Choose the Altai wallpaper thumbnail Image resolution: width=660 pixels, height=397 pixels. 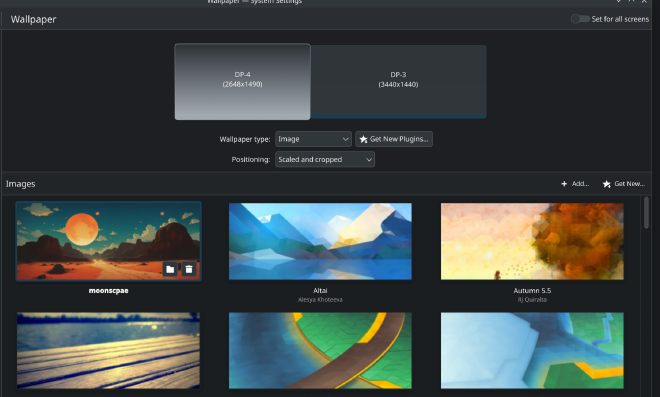click(320, 241)
